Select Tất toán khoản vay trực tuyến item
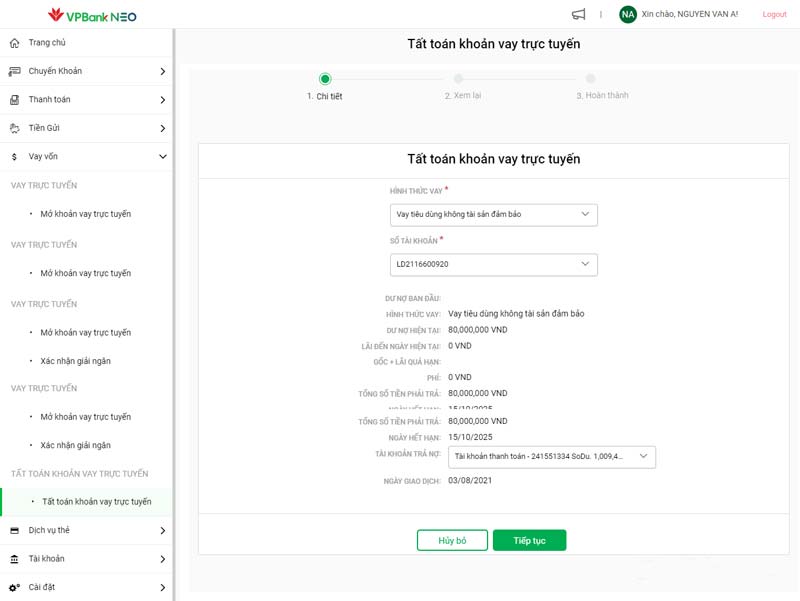The height and width of the screenshot is (601, 800). 96,502
